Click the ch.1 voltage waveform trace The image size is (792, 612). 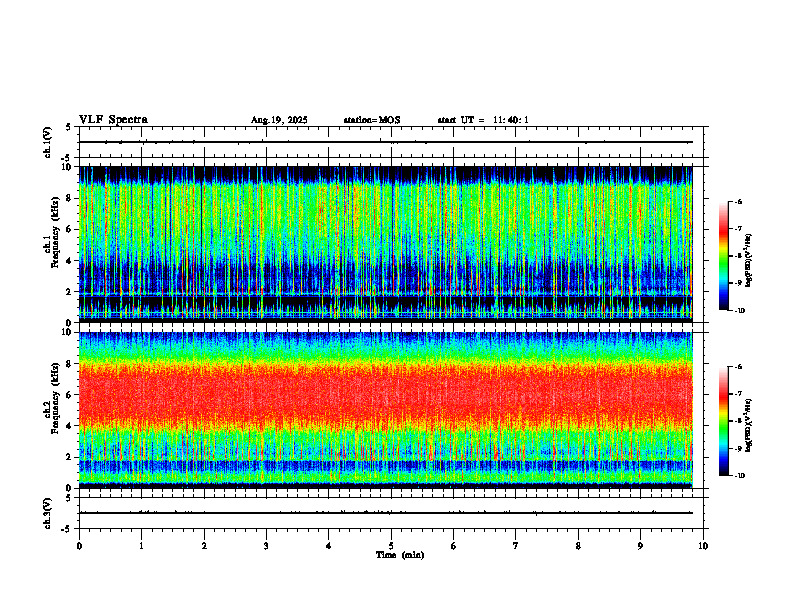[386, 142]
